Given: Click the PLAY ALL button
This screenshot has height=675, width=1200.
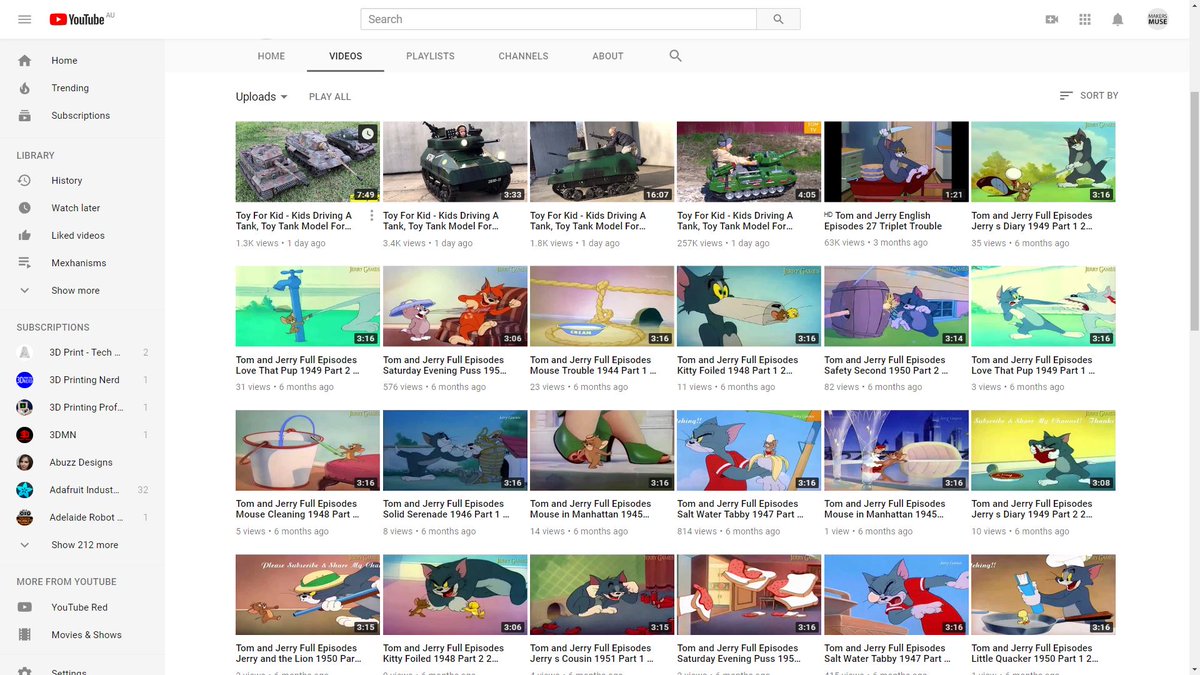Looking at the screenshot, I should pos(330,97).
